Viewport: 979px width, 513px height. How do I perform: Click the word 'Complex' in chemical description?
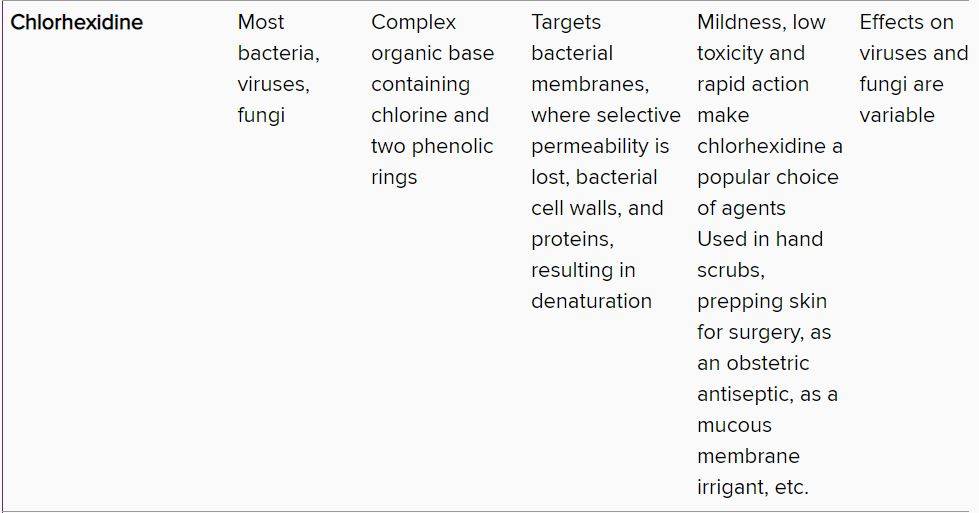click(413, 22)
